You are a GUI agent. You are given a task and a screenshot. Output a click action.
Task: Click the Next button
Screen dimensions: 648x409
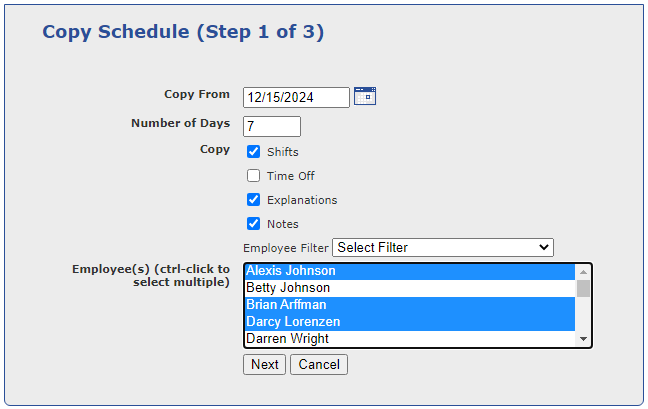[x=265, y=365]
